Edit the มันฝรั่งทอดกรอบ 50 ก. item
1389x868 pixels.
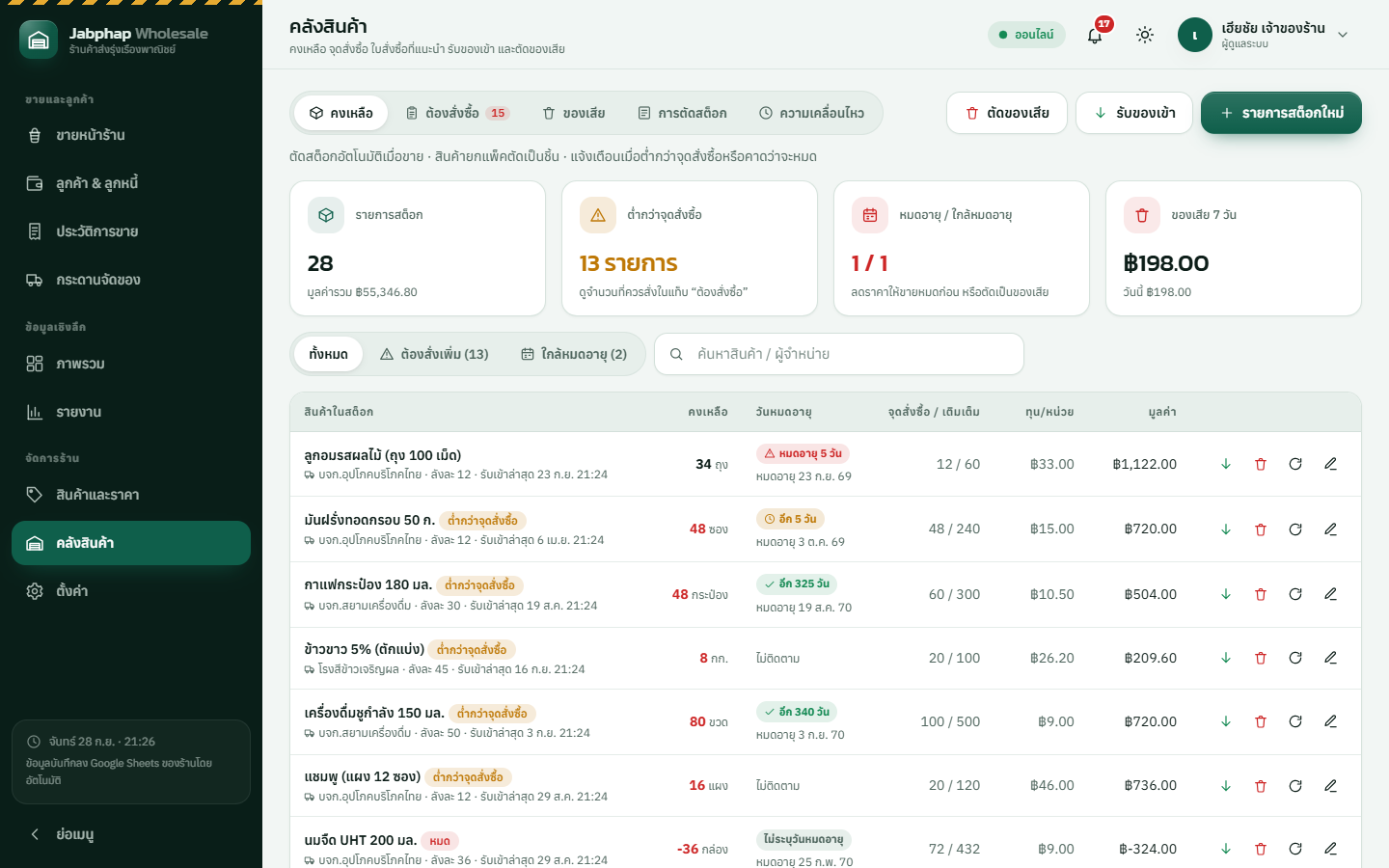[1330, 529]
